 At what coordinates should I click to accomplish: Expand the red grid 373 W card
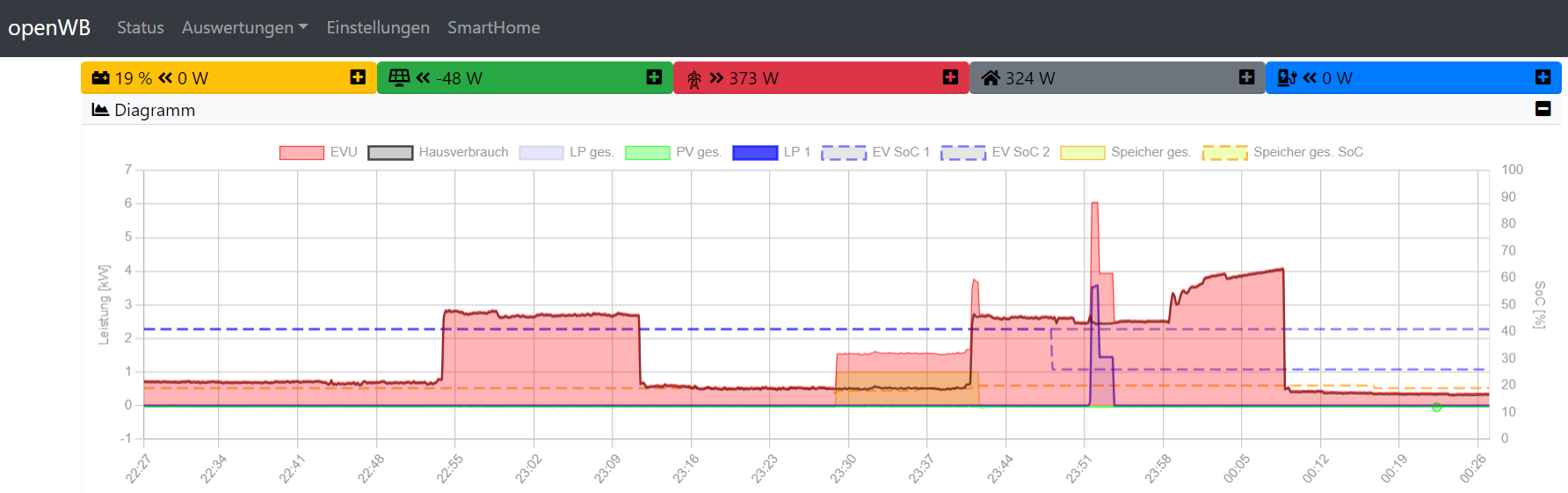click(x=950, y=77)
